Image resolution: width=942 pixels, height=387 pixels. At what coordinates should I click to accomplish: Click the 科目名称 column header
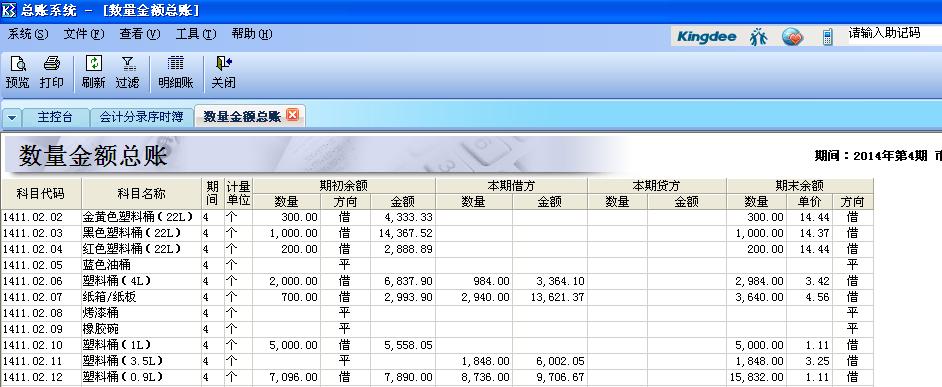pos(141,194)
